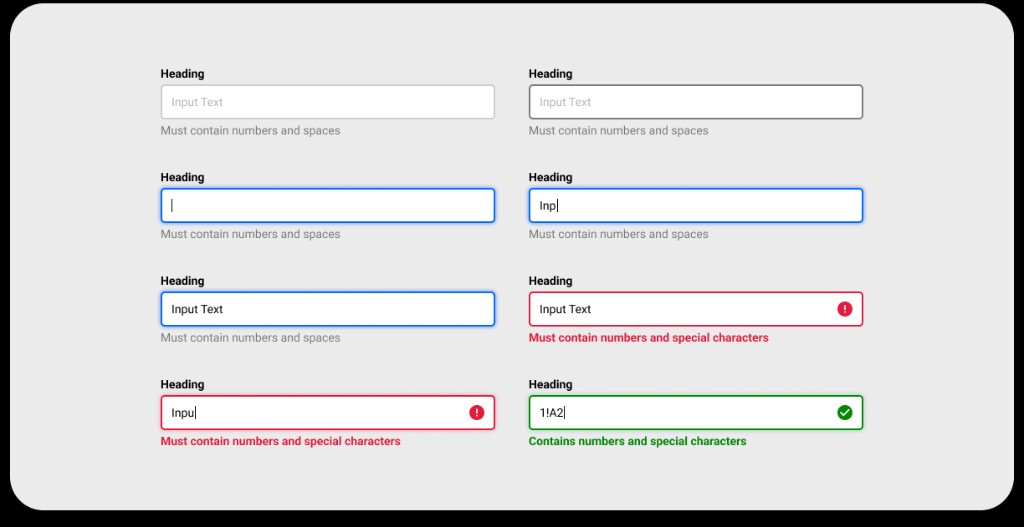This screenshot has width=1024, height=527.
Task: Focus the placeholder field with light gray border
Action: coord(328,102)
